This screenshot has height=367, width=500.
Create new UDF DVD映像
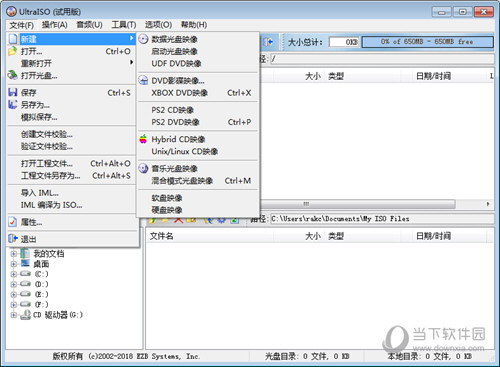[x=198, y=63]
